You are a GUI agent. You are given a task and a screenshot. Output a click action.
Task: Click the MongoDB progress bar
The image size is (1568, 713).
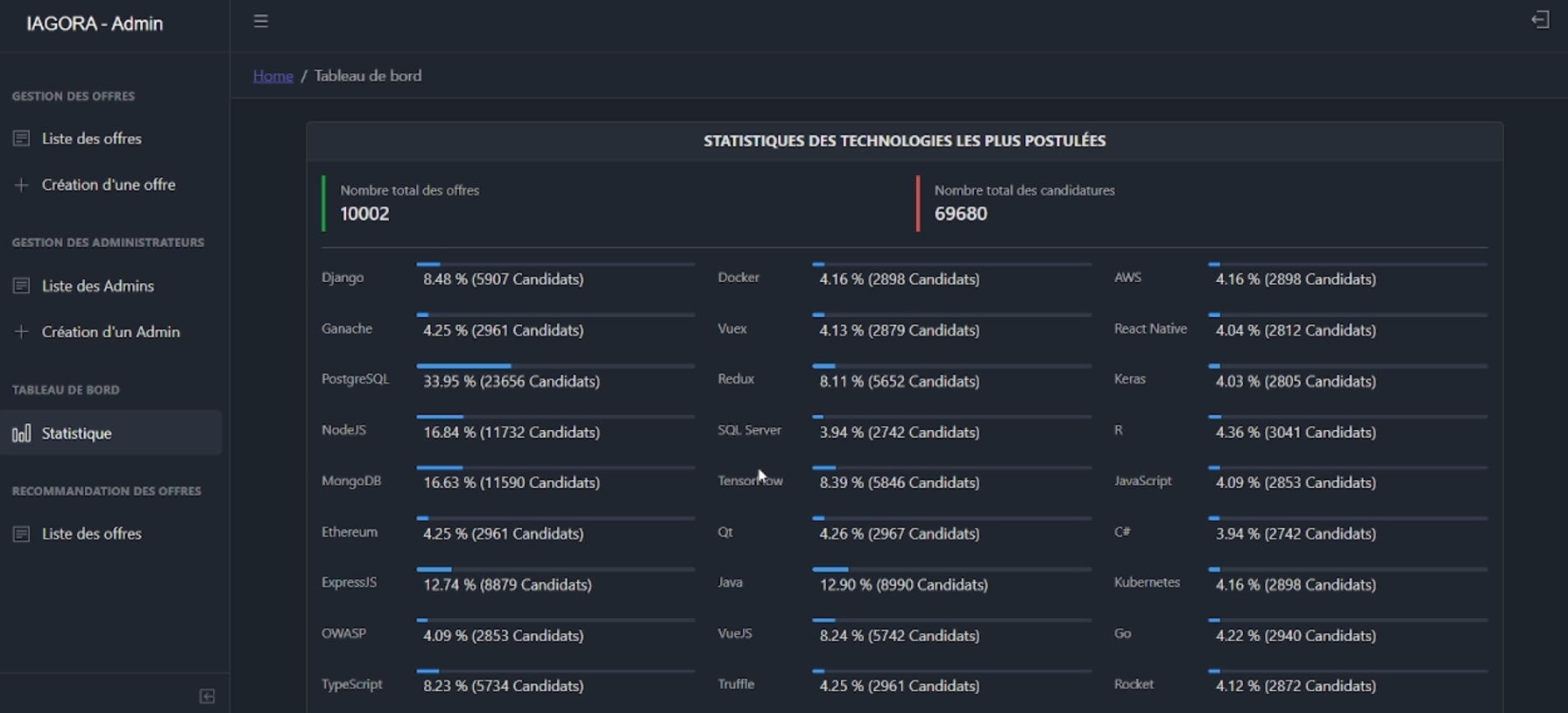pyautogui.click(x=555, y=468)
